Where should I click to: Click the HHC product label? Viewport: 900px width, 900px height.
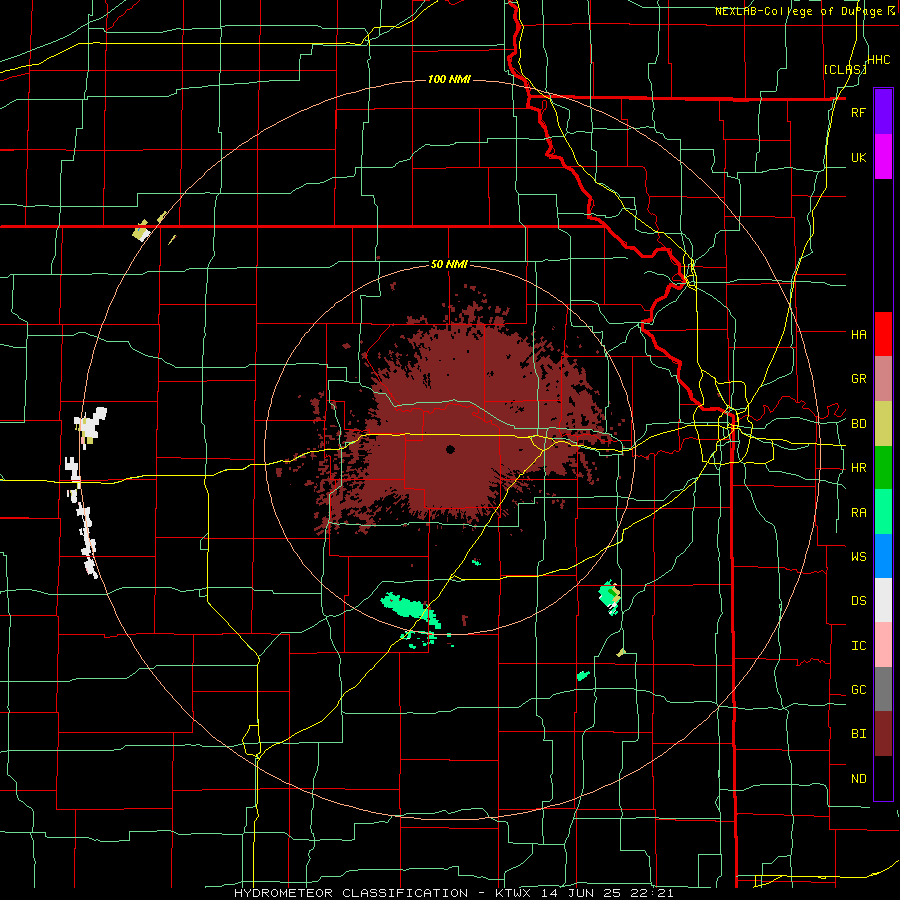[879, 60]
